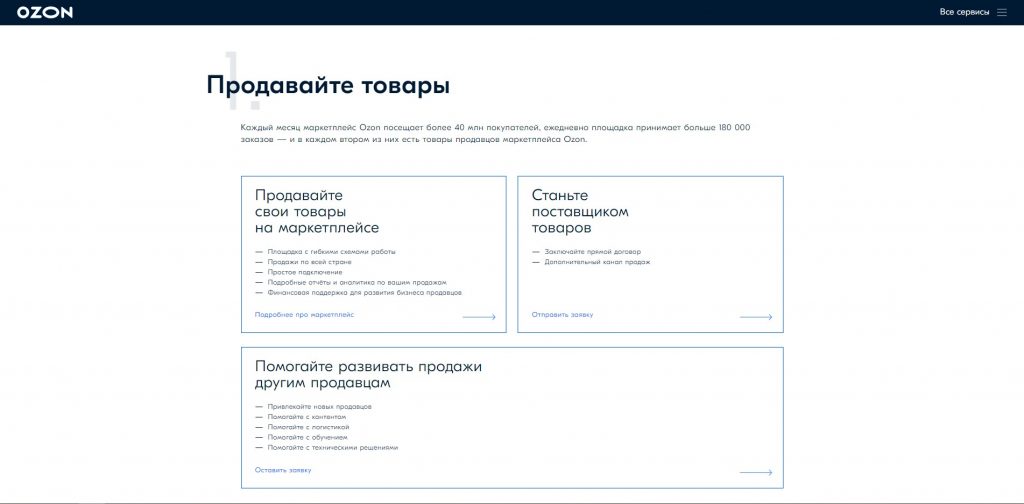Click the "Финансовая поддержка" bullet item

[364, 293]
